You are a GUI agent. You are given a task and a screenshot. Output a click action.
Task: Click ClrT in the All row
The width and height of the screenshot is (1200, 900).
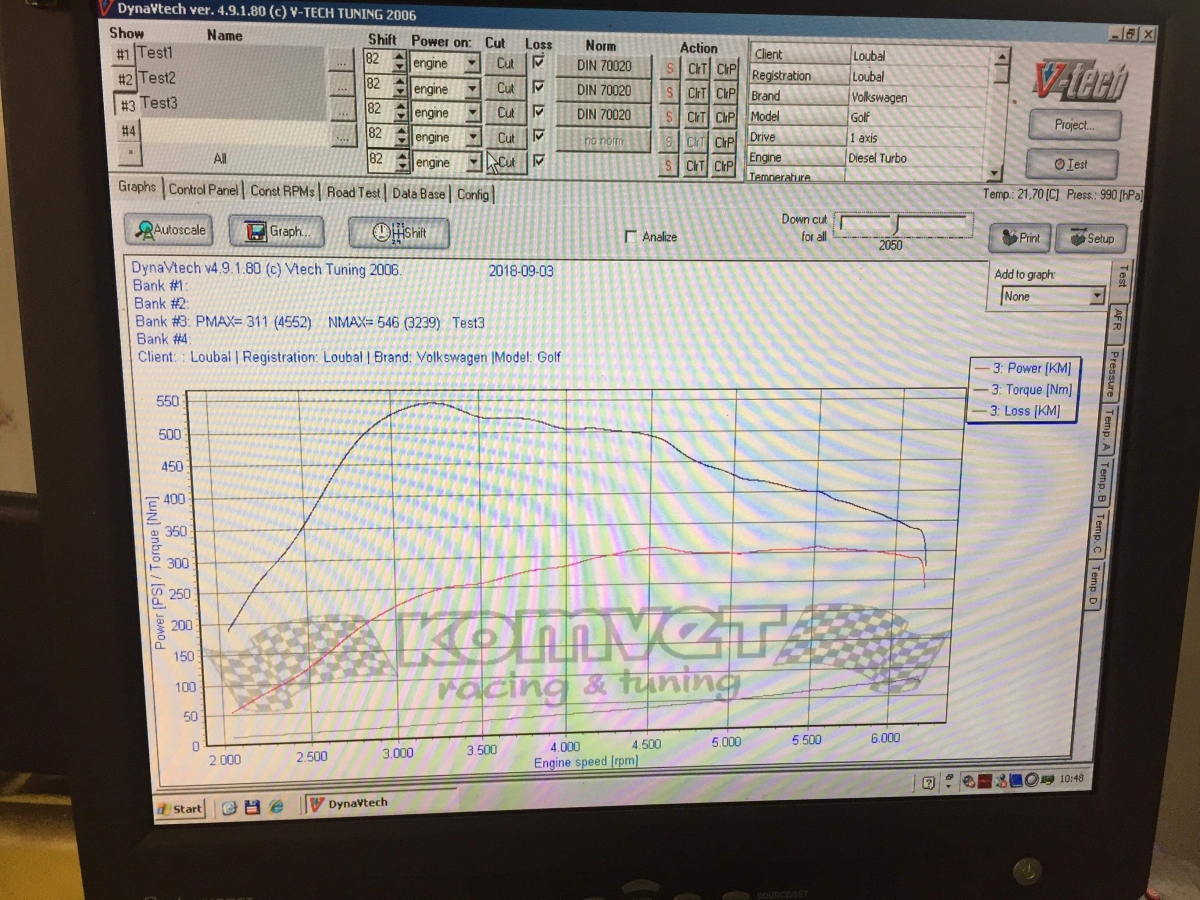[697, 166]
